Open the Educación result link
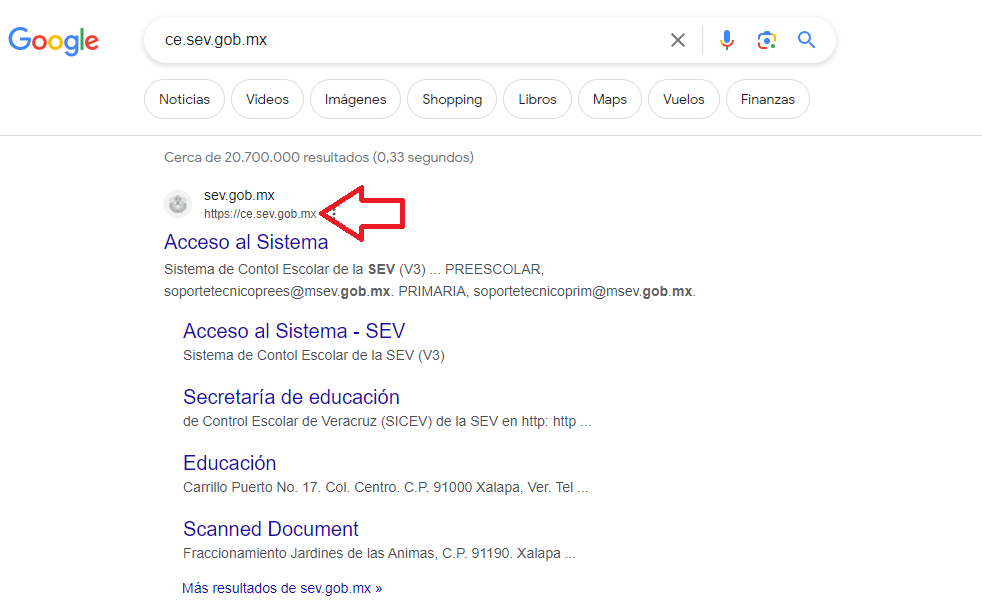 point(229,463)
